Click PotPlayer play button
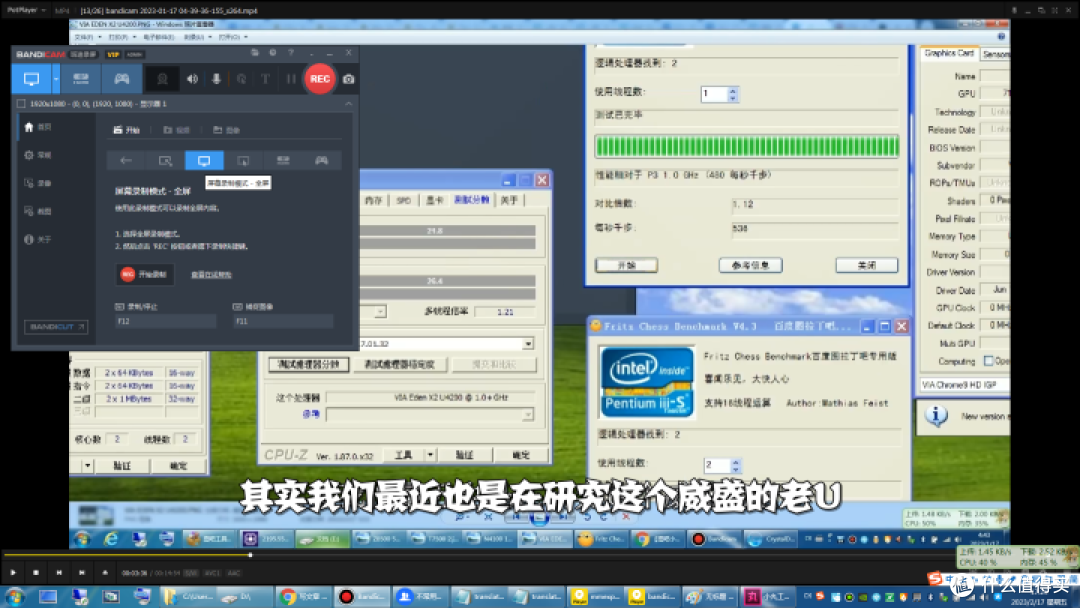1080x608 pixels. (13, 572)
